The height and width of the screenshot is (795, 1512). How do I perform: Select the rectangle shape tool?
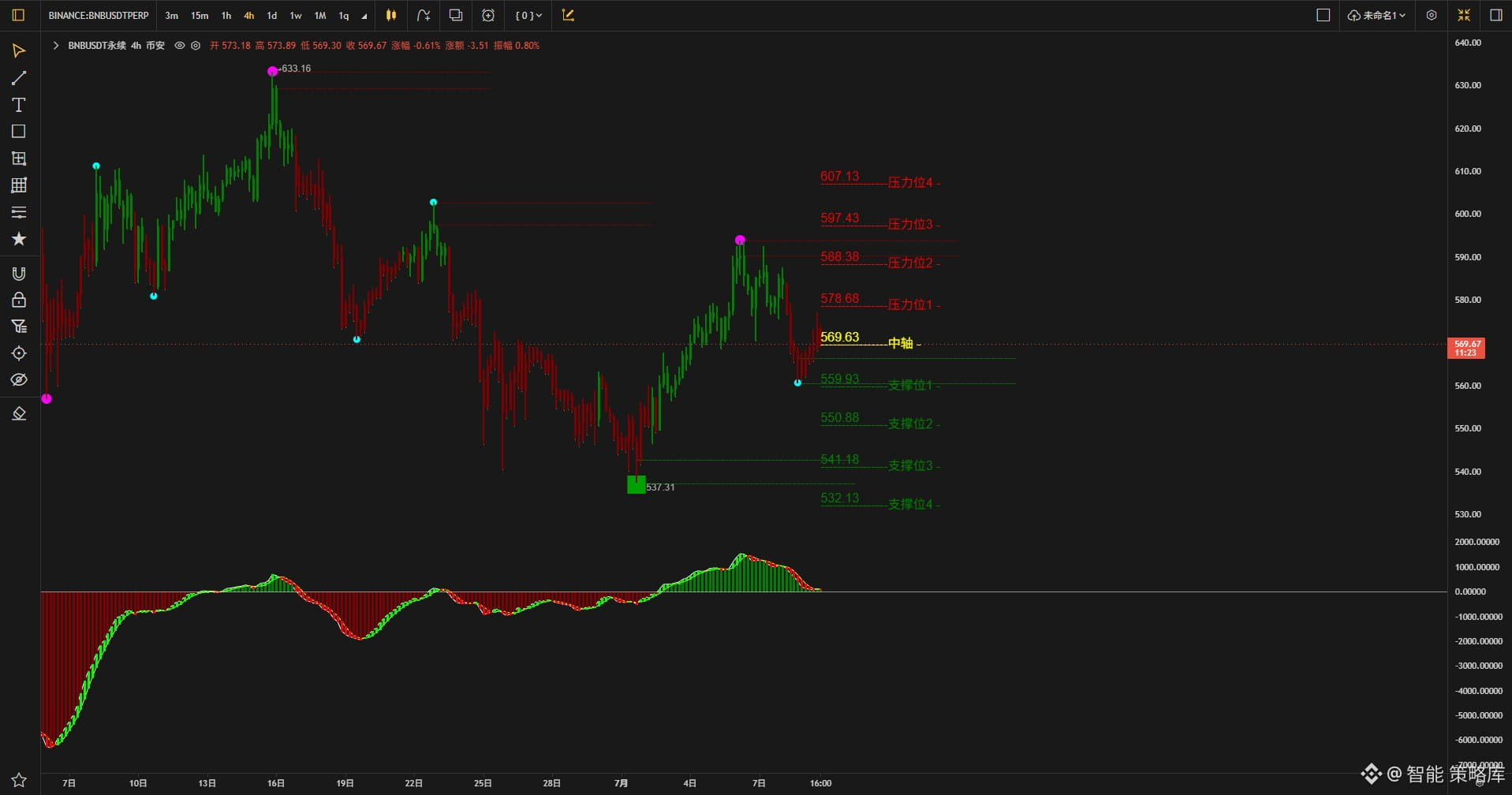pos(19,132)
